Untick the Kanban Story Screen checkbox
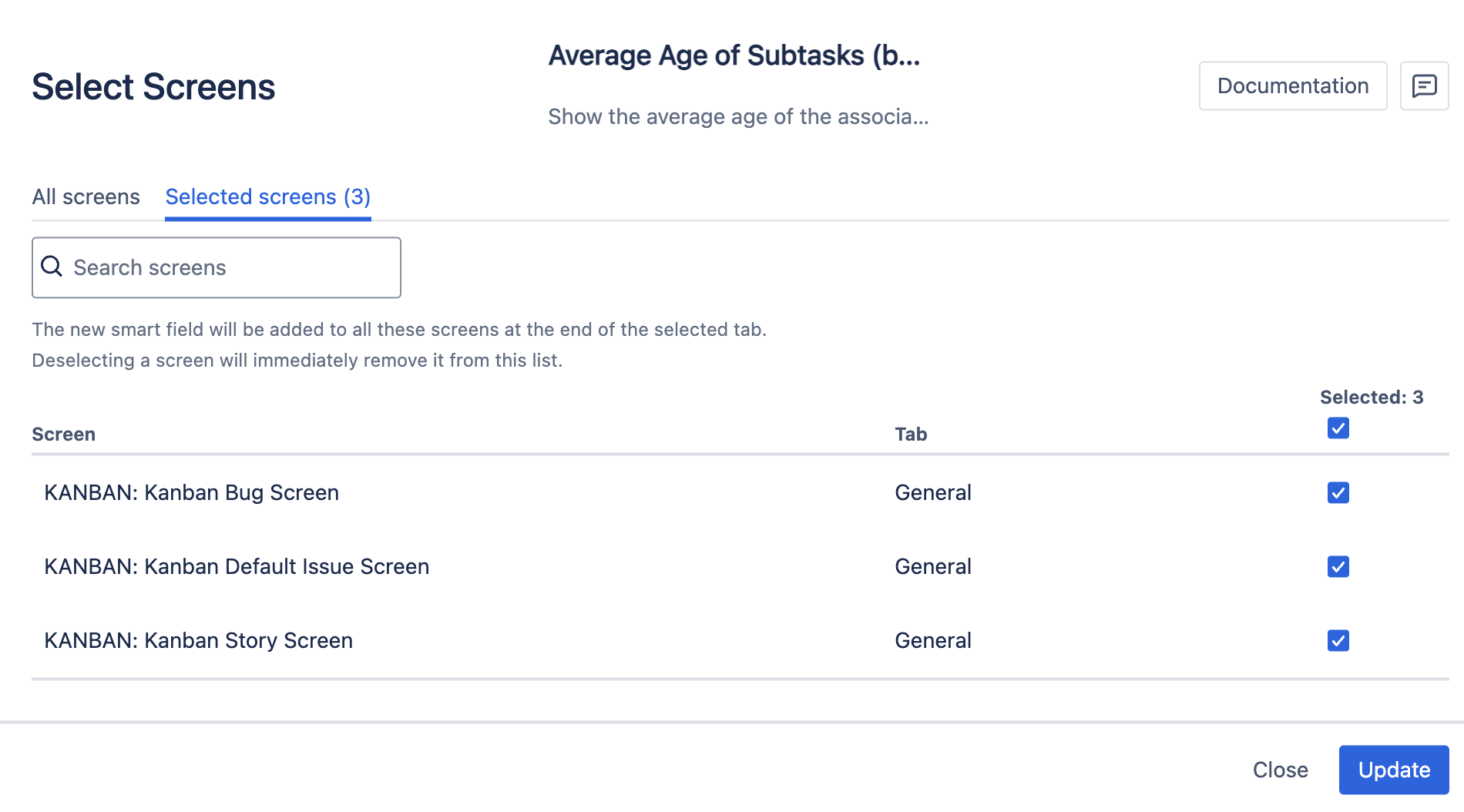 pyautogui.click(x=1338, y=641)
